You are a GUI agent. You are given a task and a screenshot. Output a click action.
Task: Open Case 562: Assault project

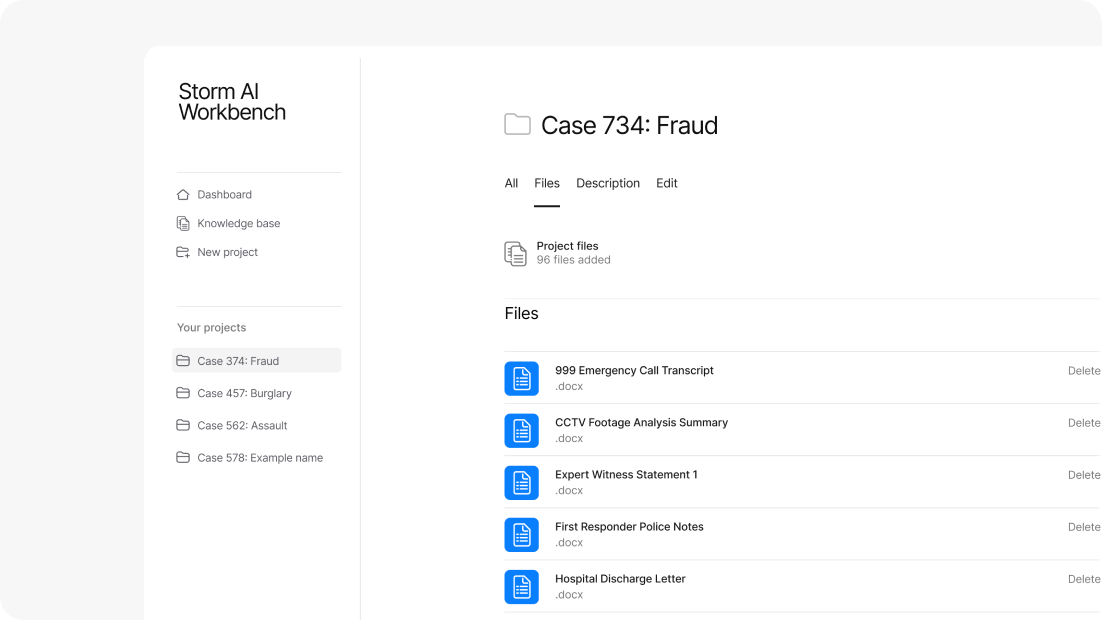[242, 425]
